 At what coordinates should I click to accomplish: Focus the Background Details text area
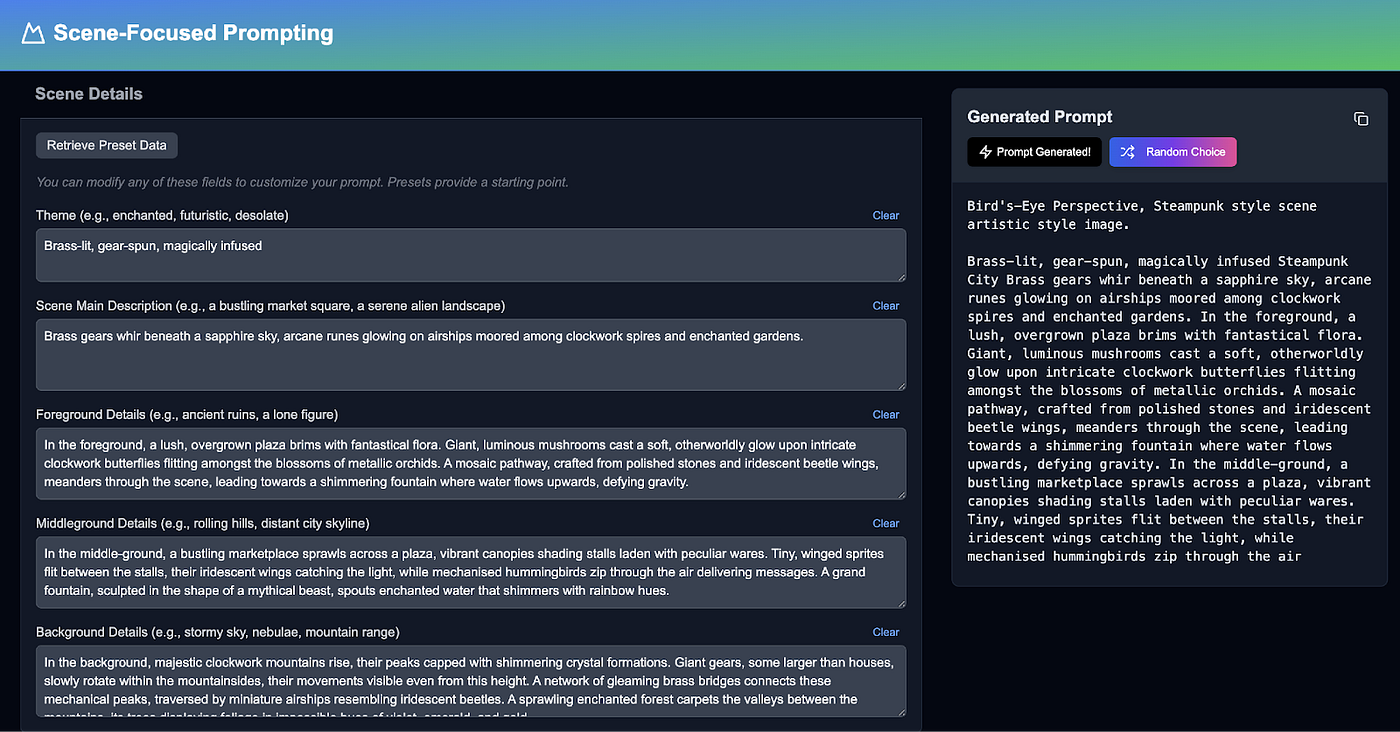click(471, 681)
